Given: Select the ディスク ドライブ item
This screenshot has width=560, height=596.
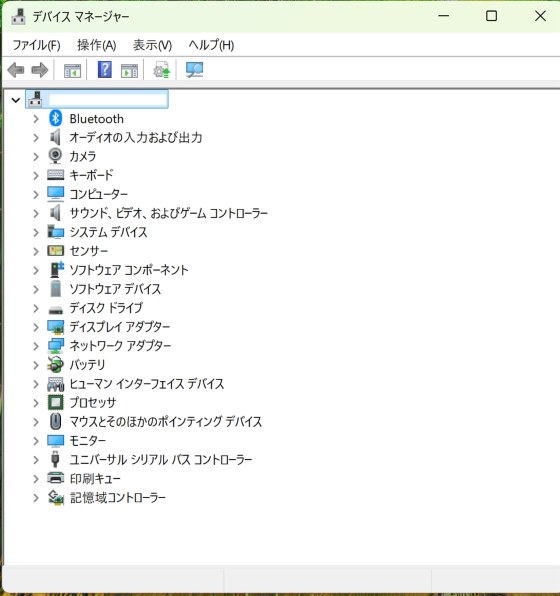Looking at the screenshot, I should pos(106,308).
